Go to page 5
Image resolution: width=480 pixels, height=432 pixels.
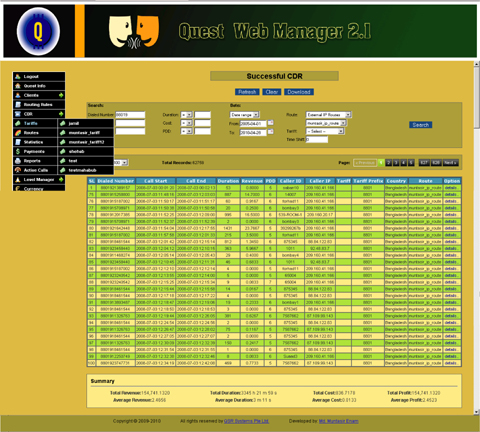pos(411,163)
